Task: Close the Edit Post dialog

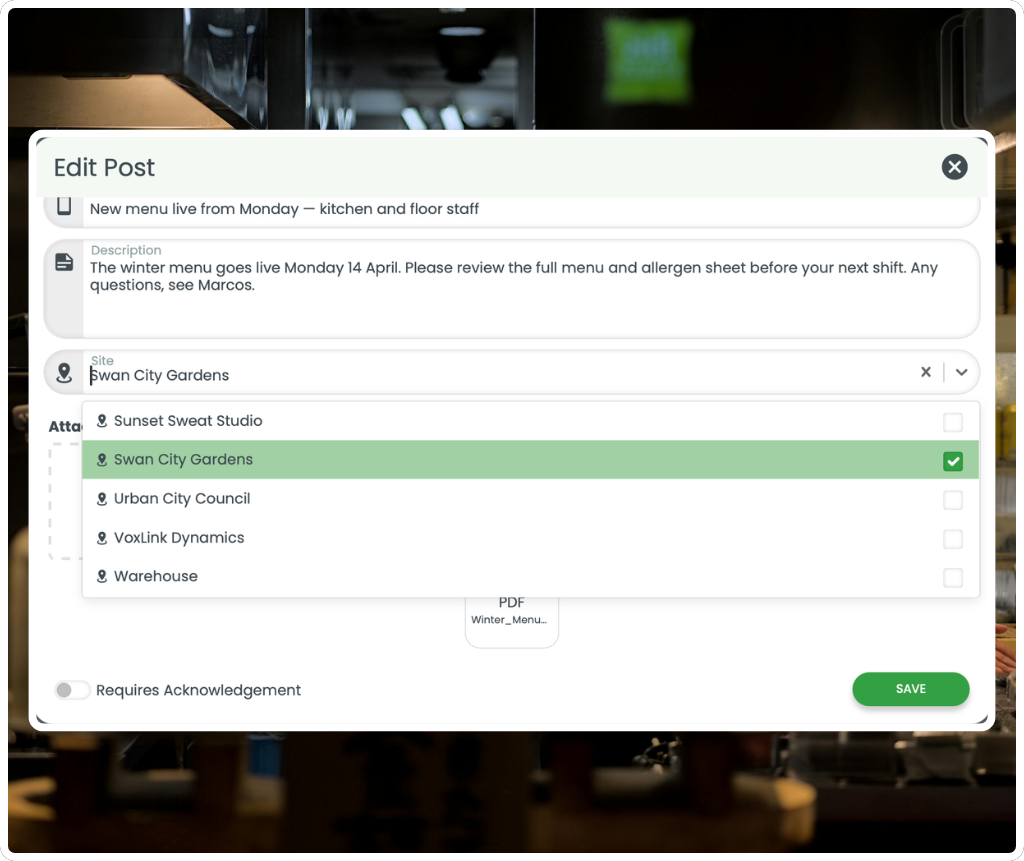Action: coord(954,167)
